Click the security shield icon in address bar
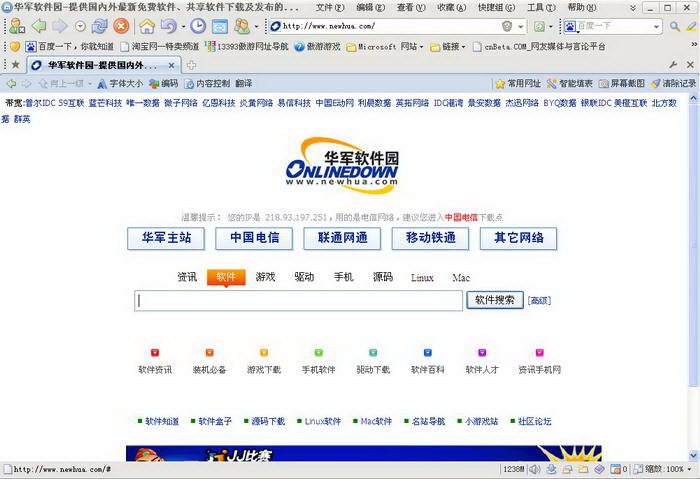Screen dimensions: 700x479 pos(507,26)
